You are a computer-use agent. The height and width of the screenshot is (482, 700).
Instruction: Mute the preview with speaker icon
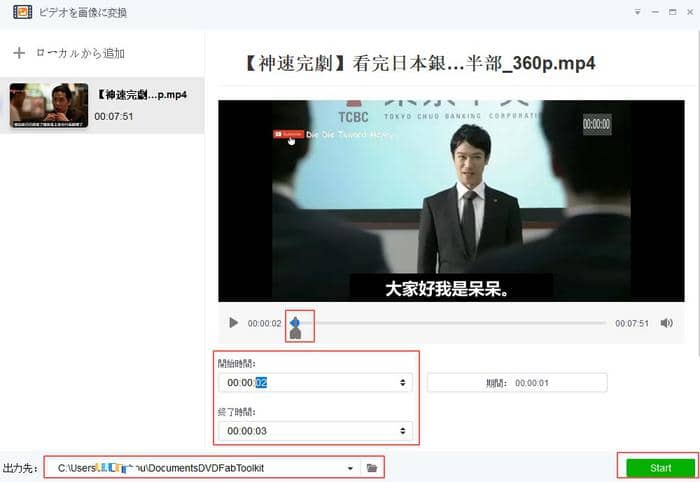pos(666,323)
